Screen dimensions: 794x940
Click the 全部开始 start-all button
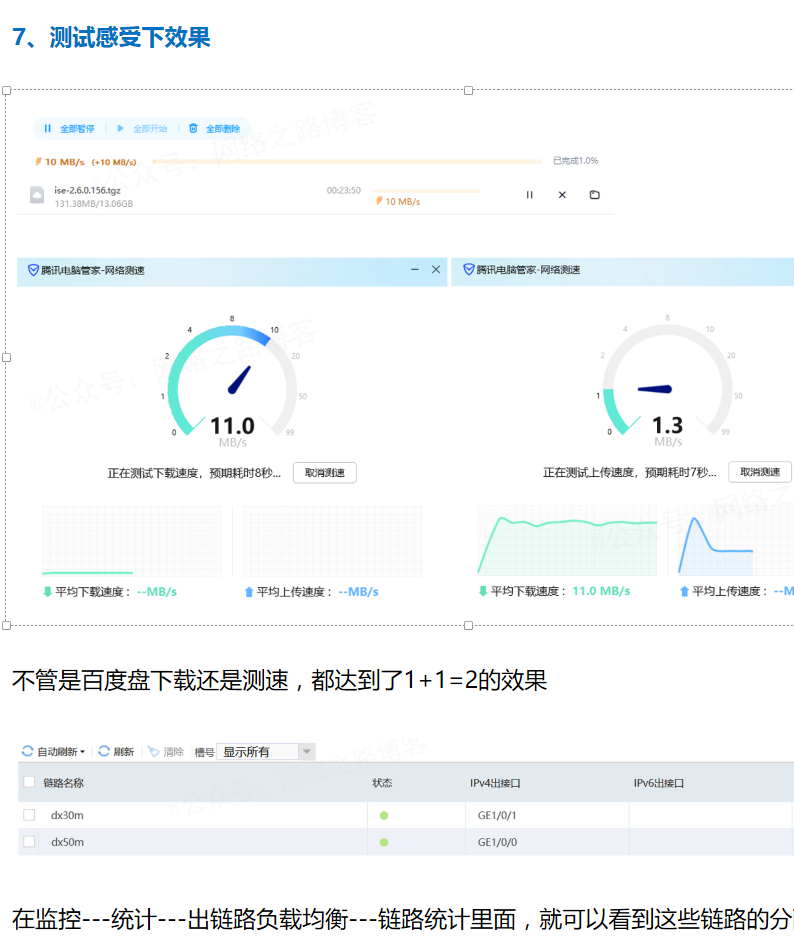(142, 129)
